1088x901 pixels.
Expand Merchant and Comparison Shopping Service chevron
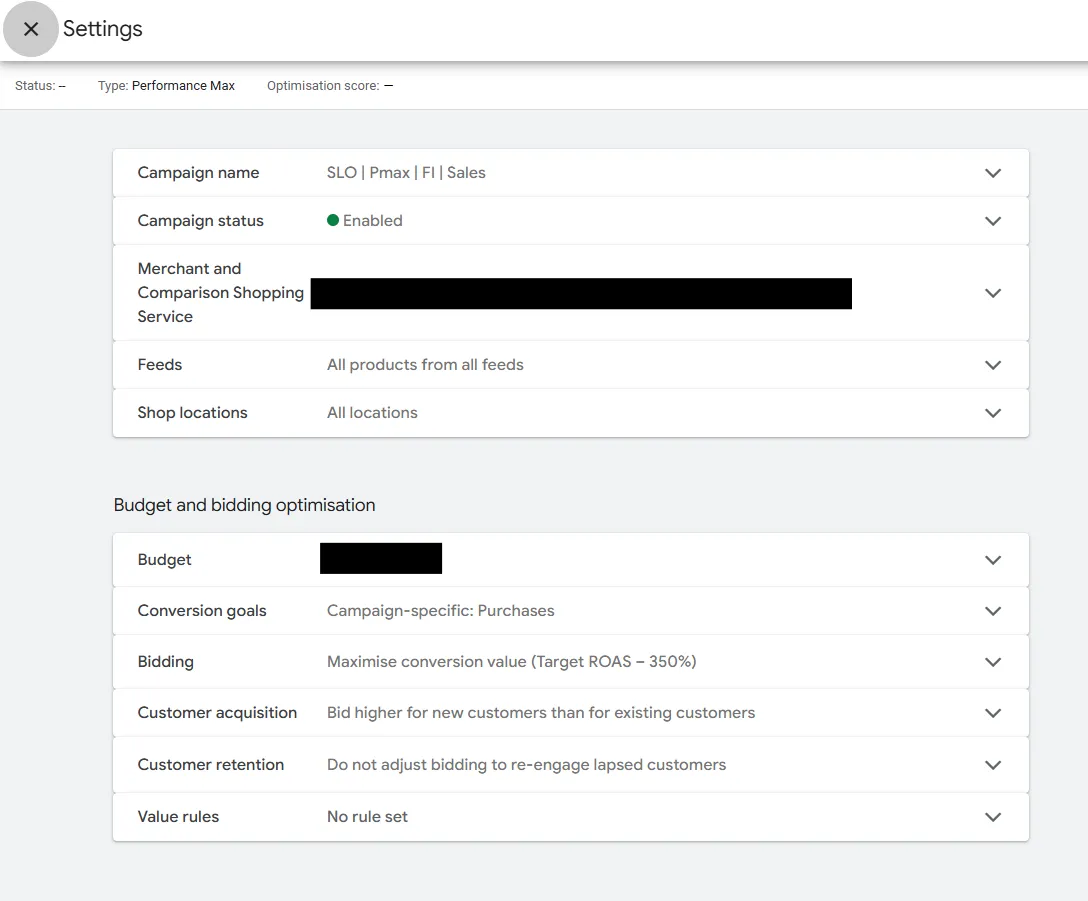pos(992,293)
